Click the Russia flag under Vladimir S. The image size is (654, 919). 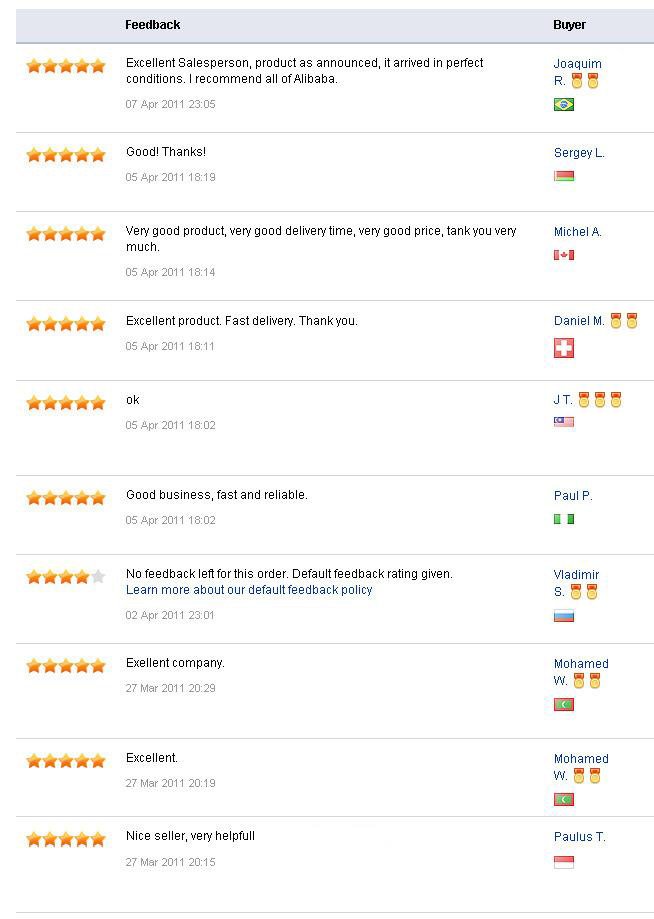coord(564,616)
